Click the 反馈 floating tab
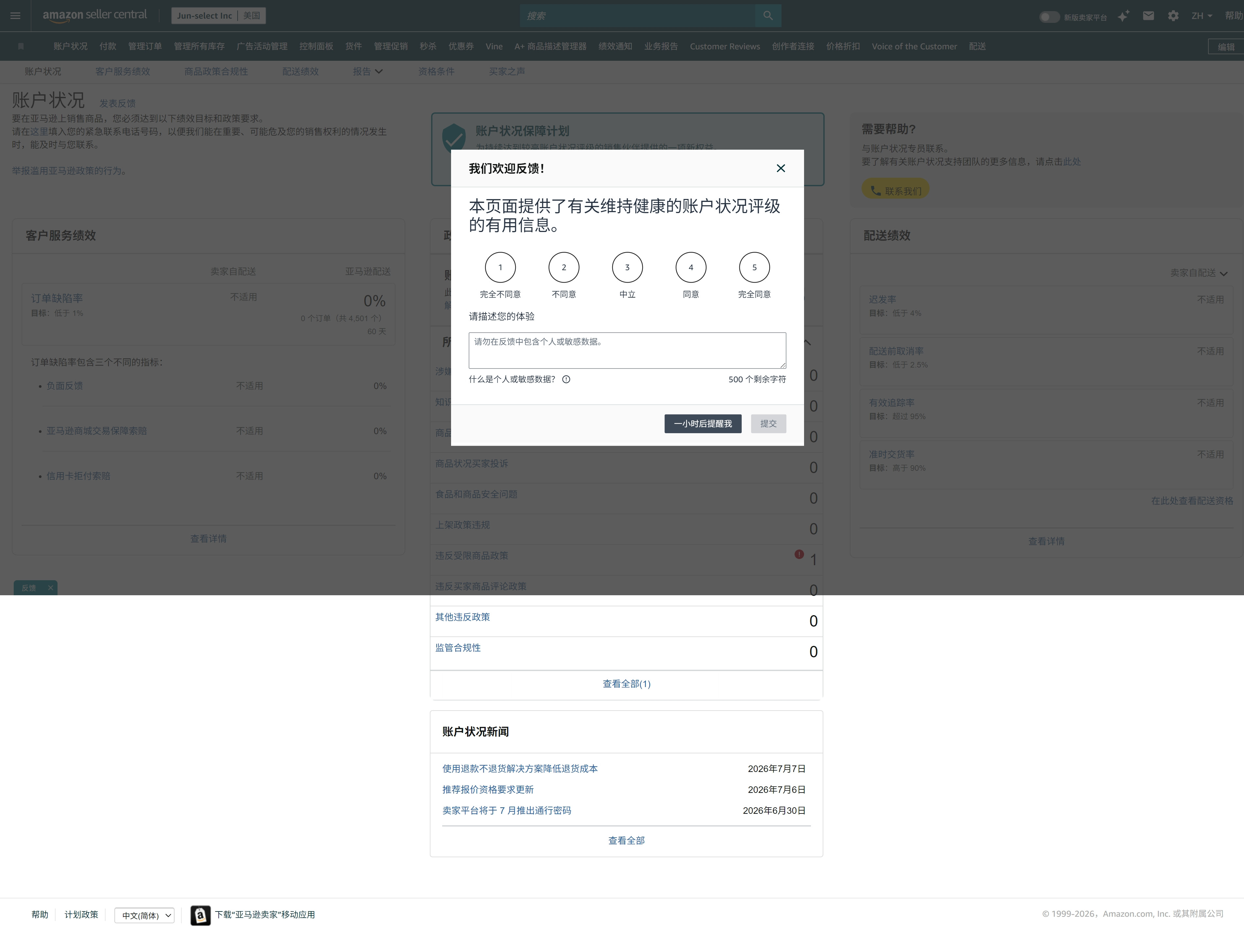The image size is (1244, 952). pyautogui.click(x=29, y=588)
